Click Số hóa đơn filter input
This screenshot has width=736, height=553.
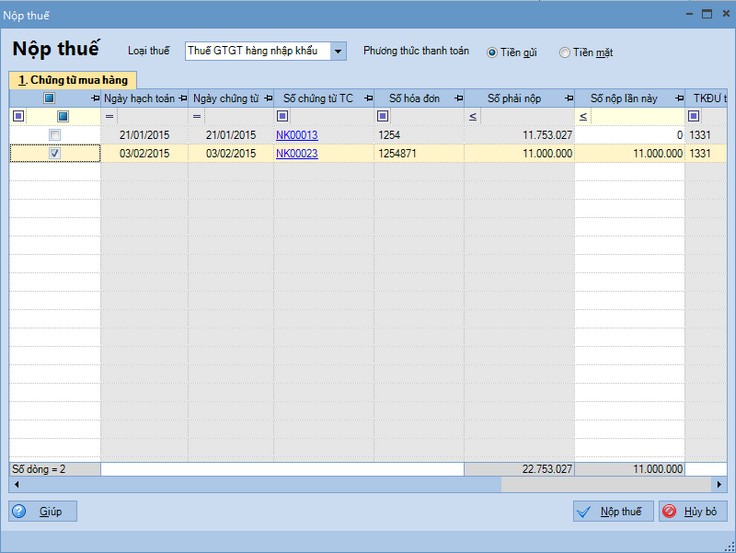(427, 116)
